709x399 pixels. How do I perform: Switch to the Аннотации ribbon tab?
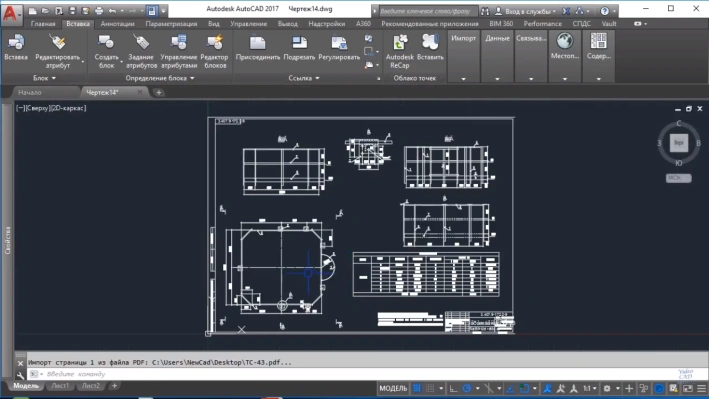(118, 24)
